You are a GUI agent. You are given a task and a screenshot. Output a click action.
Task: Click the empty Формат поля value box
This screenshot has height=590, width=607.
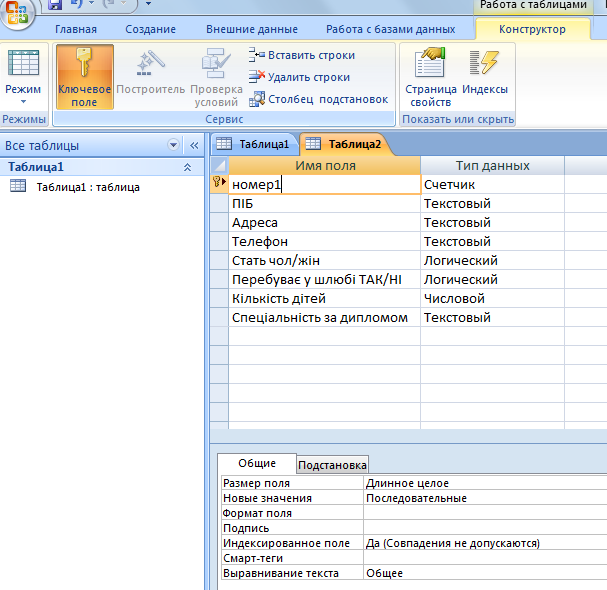[485, 513]
